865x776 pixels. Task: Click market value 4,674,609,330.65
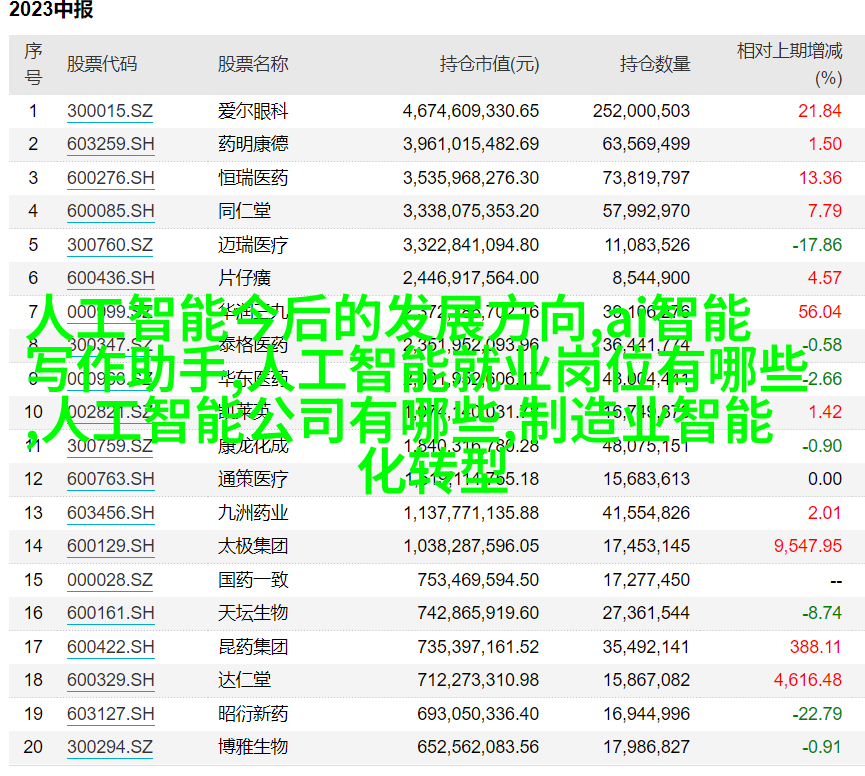click(x=471, y=111)
